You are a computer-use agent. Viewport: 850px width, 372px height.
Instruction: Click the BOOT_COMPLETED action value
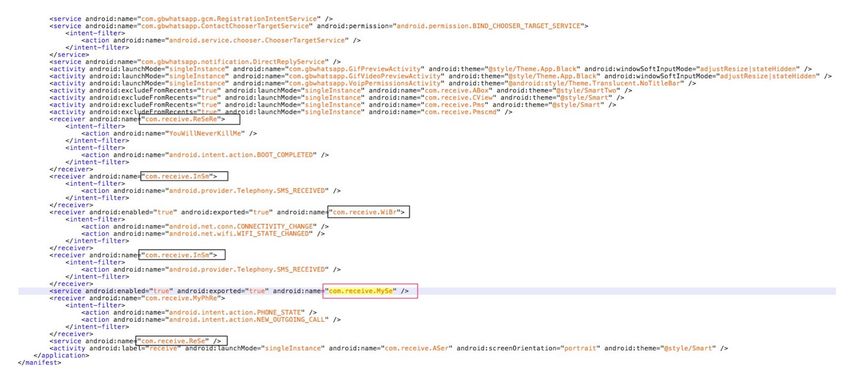[x=241, y=155]
